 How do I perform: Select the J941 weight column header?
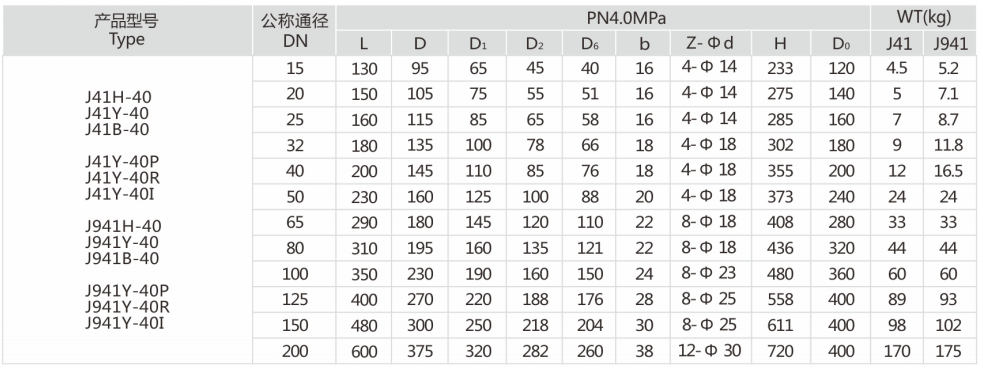click(949, 43)
